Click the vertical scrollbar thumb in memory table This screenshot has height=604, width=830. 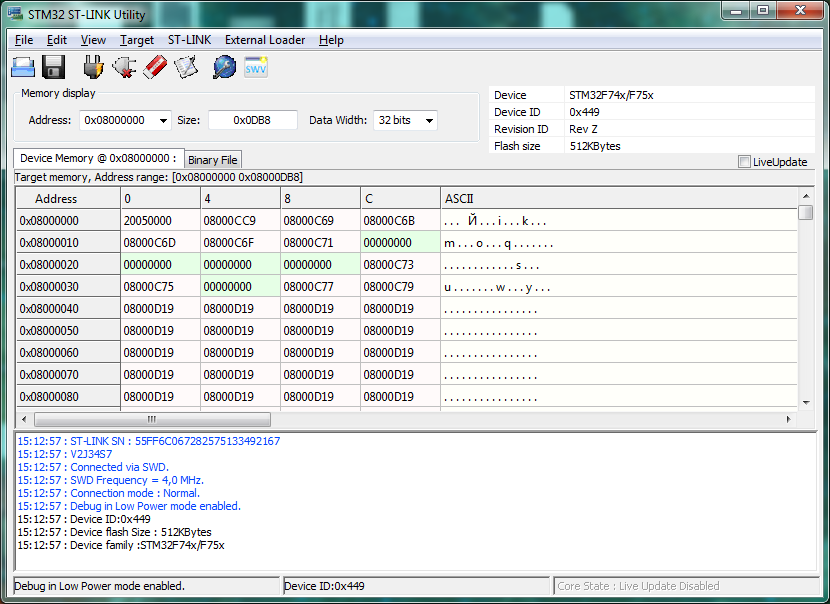[x=806, y=213]
